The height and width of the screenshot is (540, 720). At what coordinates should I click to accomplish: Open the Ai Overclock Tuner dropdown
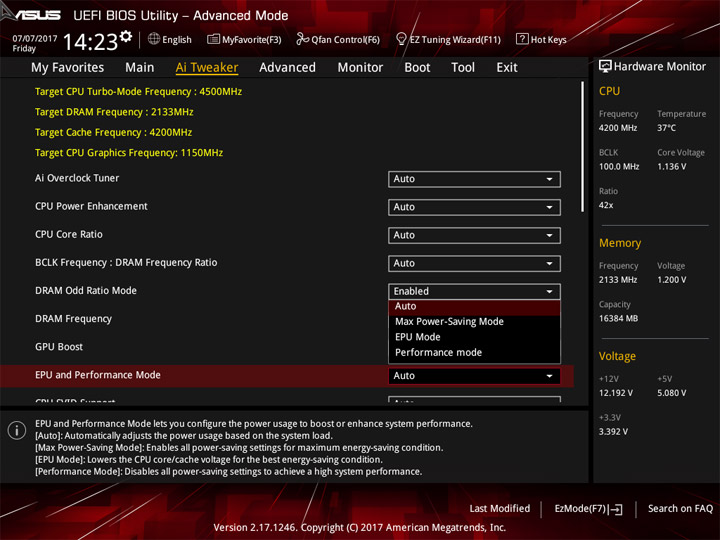point(474,179)
